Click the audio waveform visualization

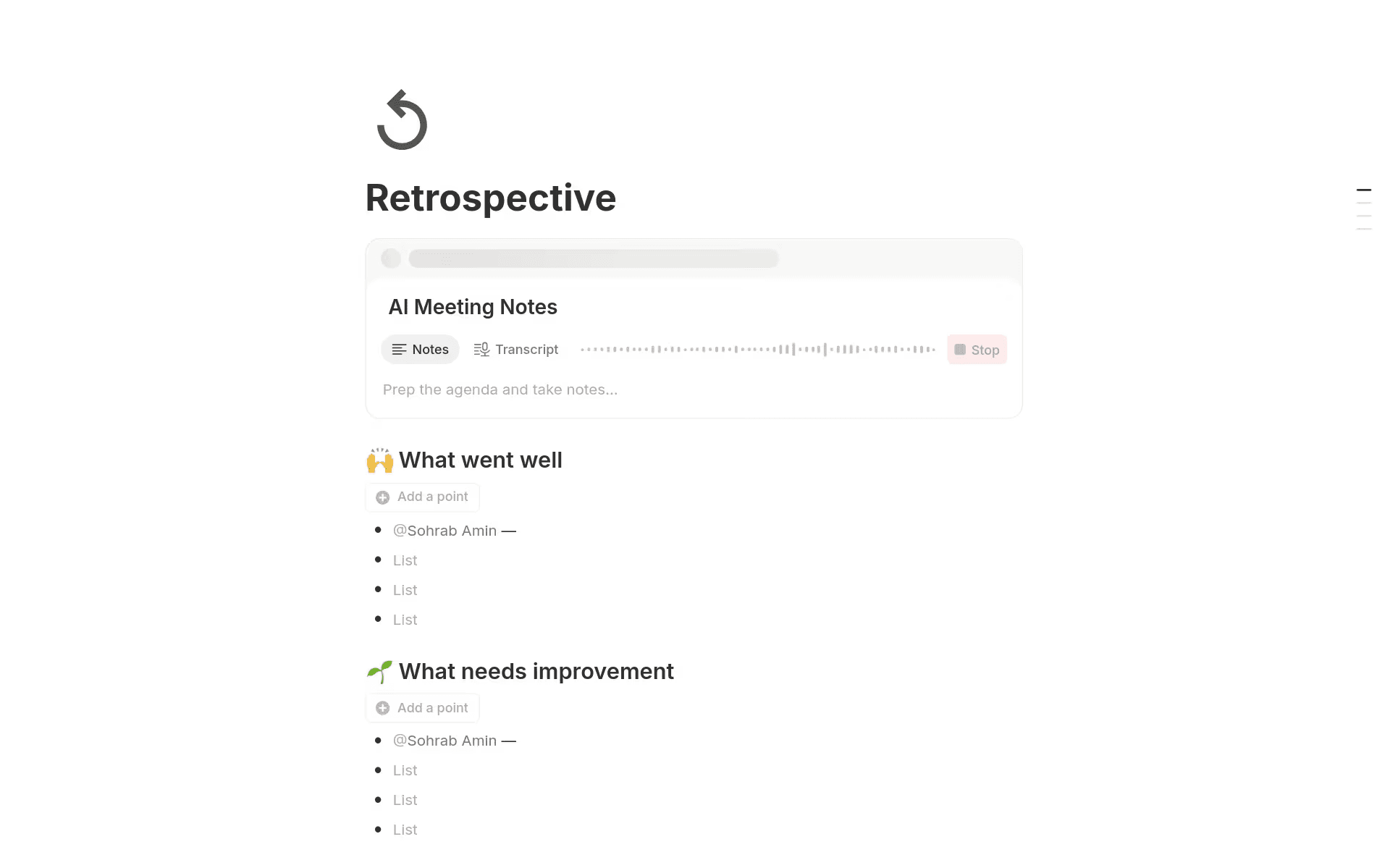[759, 349]
